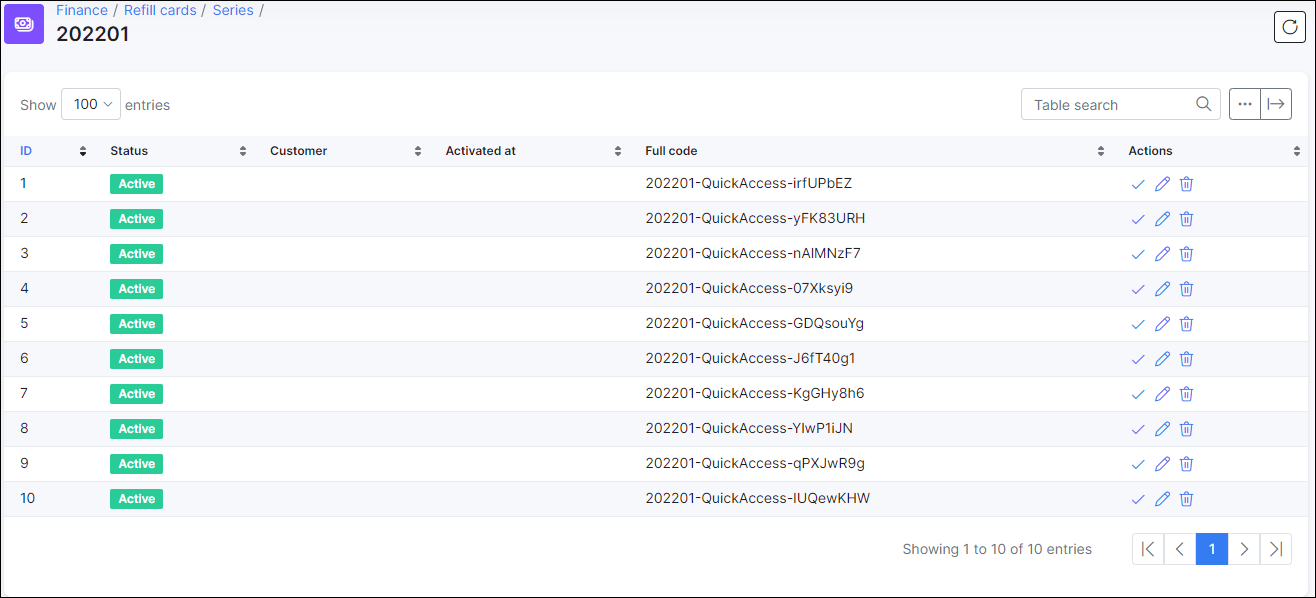1316x598 pixels.
Task: Sort the table by Status column
Action: [x=129, y=151]
